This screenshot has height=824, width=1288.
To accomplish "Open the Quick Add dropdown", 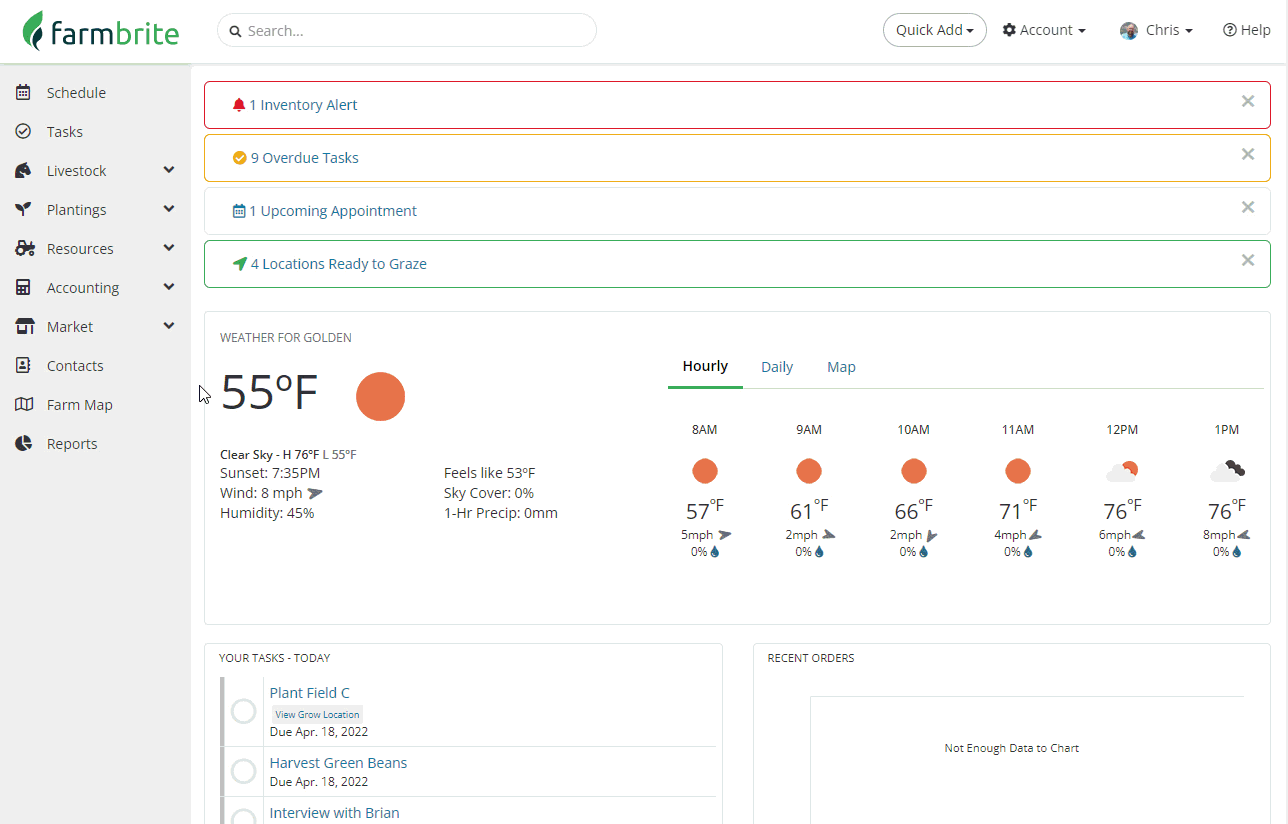I will [934, 30].
